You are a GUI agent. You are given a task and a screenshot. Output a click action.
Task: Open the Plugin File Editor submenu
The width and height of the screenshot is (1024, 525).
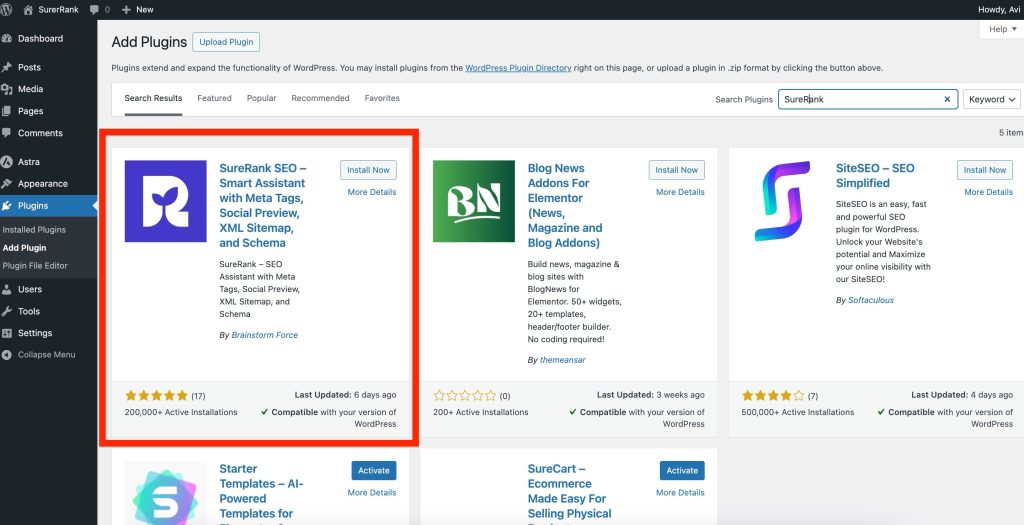[35, 266]
